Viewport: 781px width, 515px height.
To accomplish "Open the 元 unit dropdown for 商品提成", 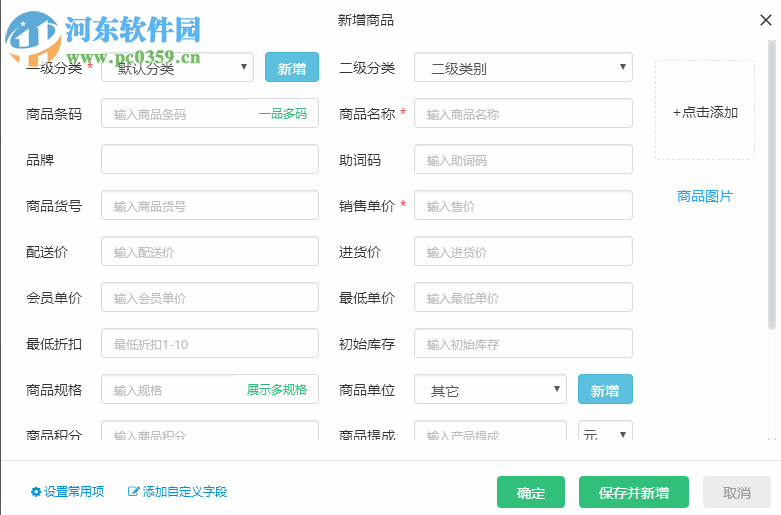I will tap(605, 431).
